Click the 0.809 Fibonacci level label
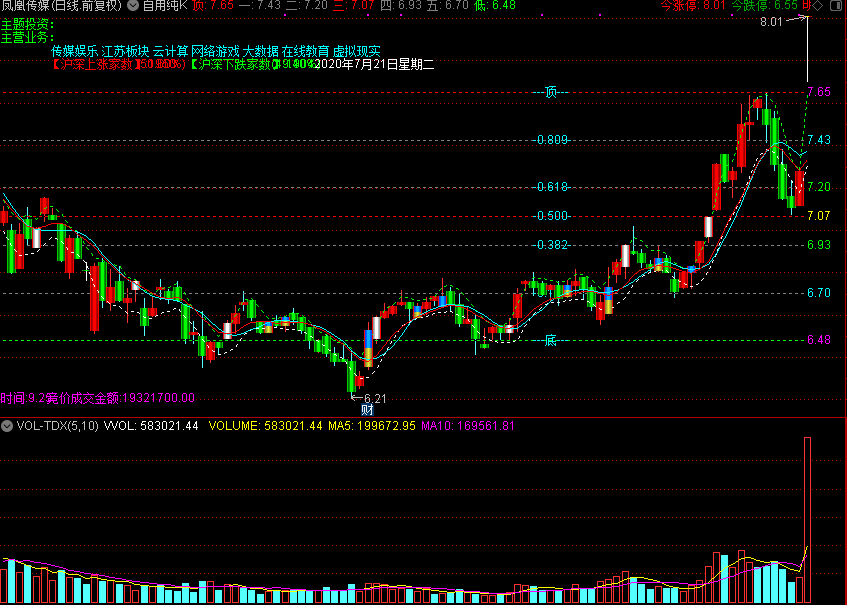 [x=553, y=140]
